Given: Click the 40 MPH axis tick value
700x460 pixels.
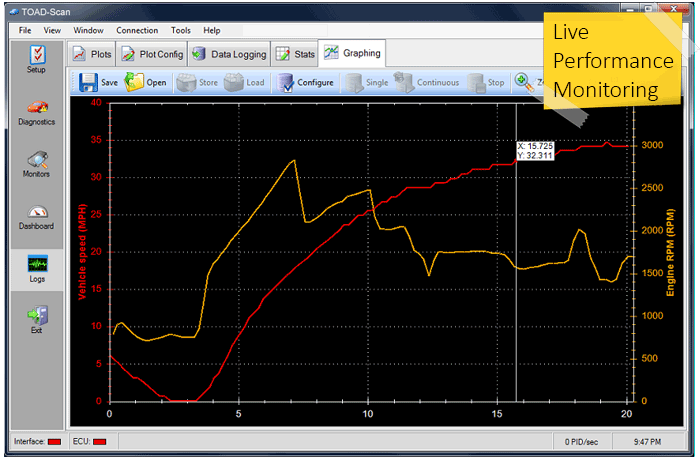Looking at the screenshot, I should pyautogui.click(x=96, y=103).
